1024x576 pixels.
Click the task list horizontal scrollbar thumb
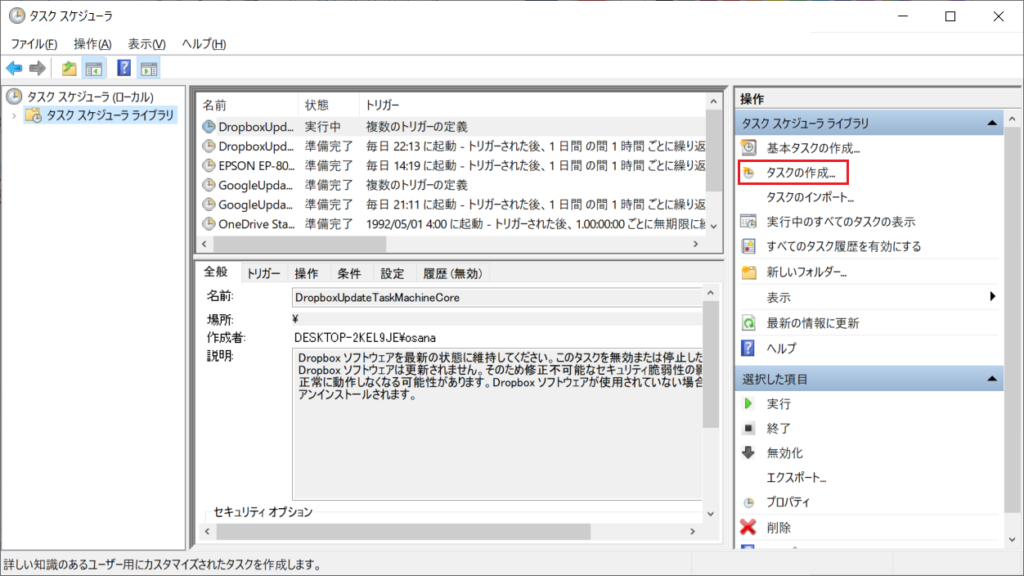tap(299, 244)
